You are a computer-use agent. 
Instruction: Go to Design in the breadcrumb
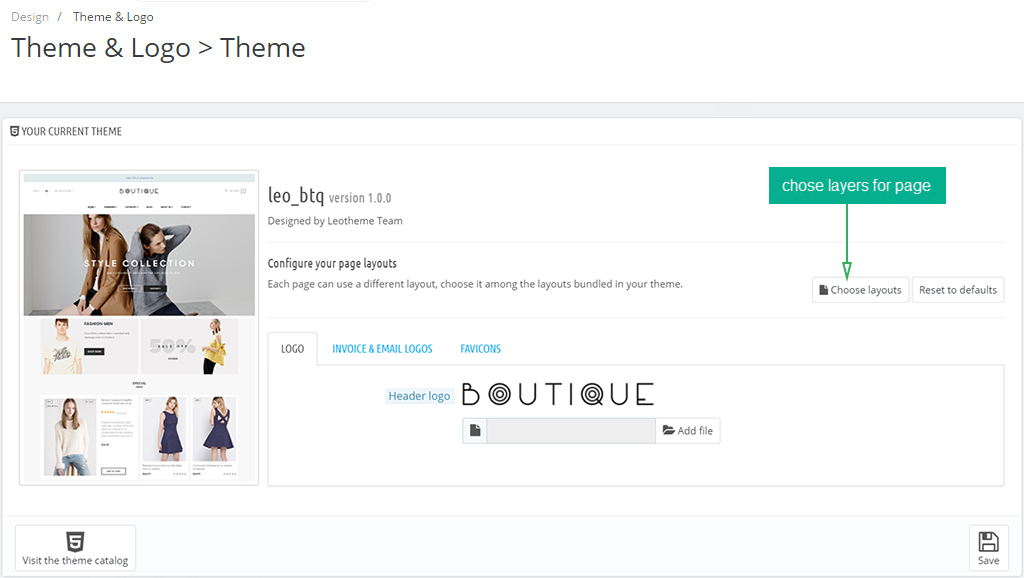(30, 17)
